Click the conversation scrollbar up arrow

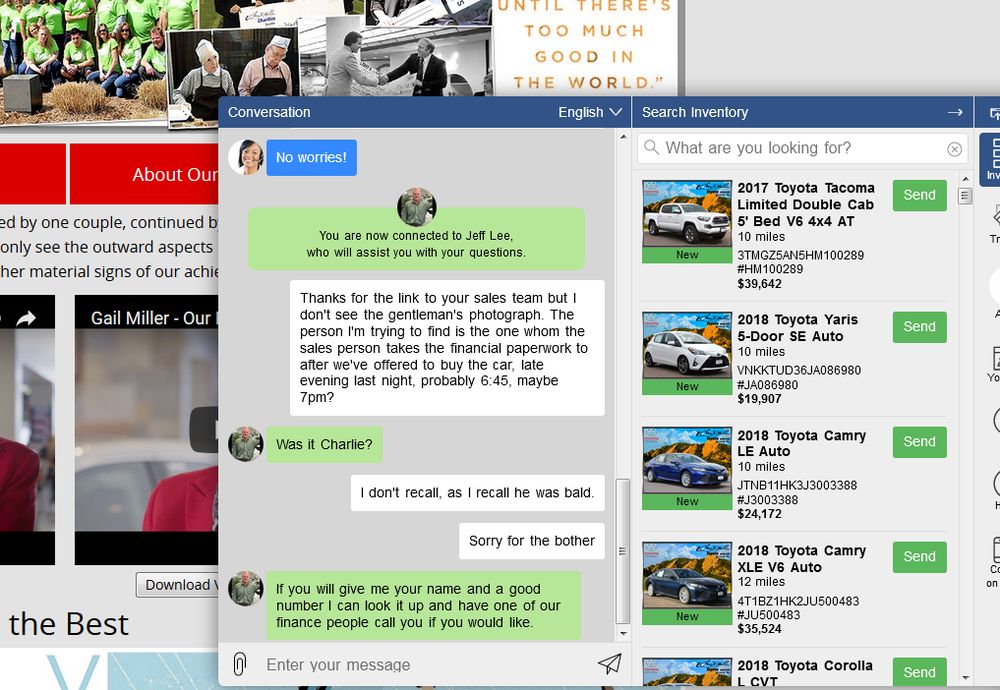coord(622,136)
